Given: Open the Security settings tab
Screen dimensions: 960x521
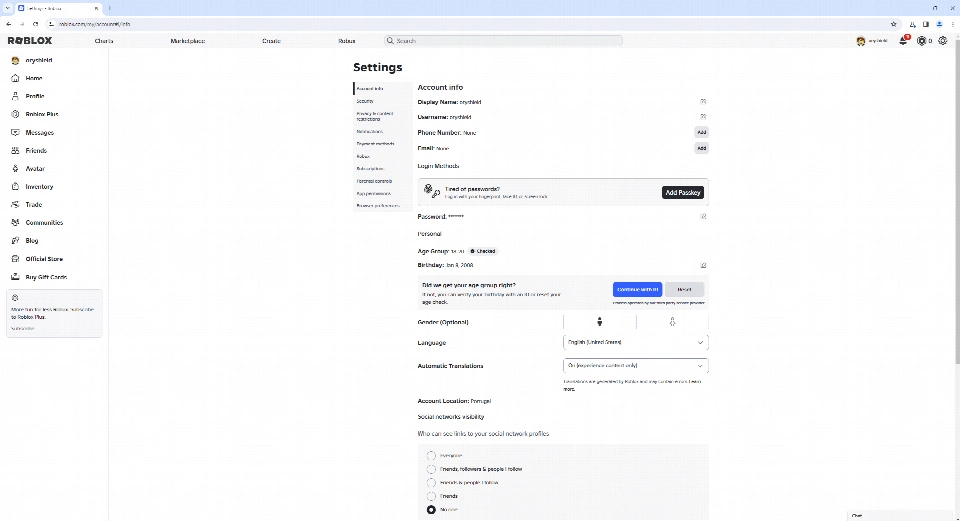Looking at the screenshot, I should click(x=382, y=101).
